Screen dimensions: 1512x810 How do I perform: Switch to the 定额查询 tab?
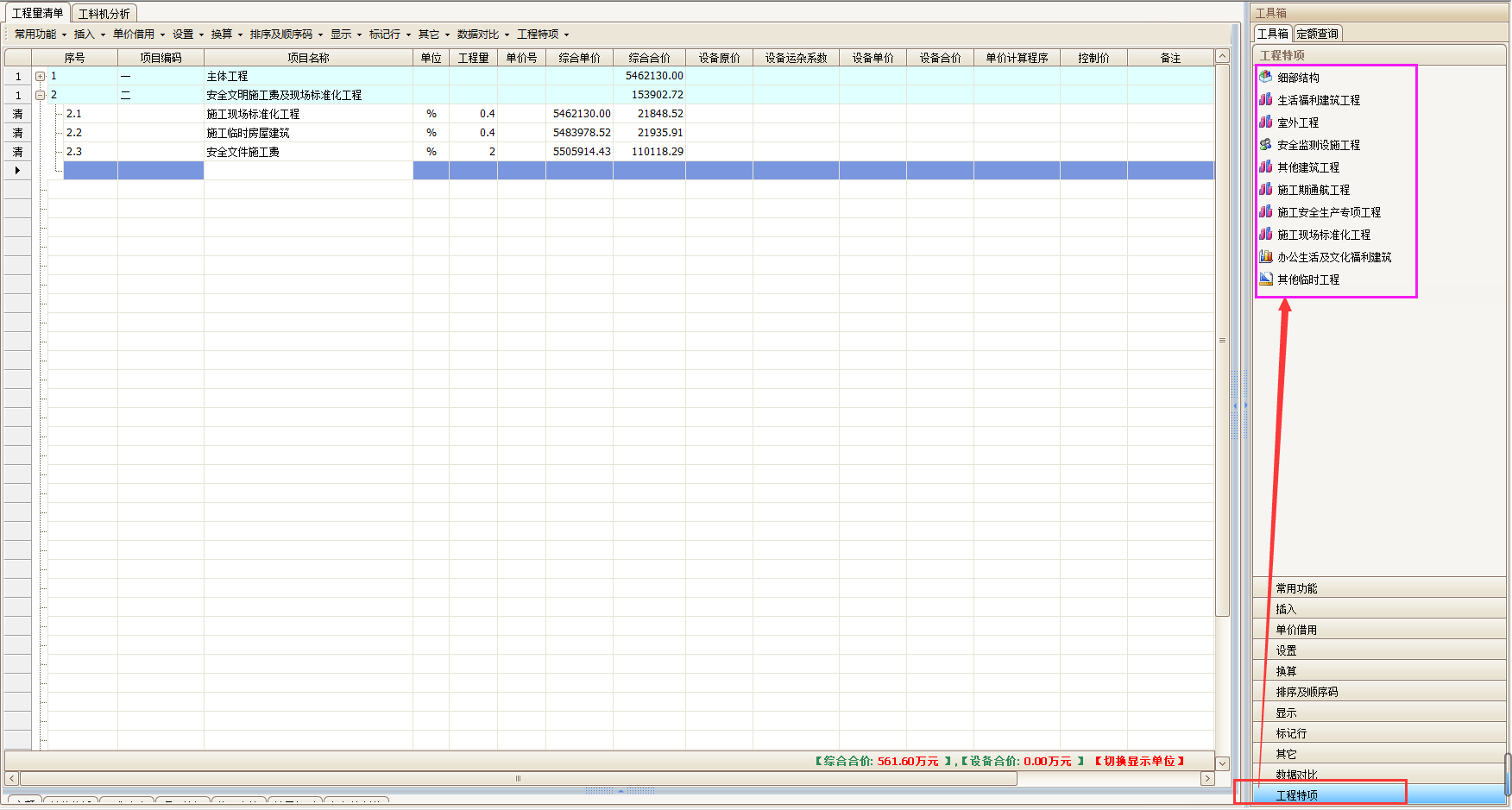(1317, 34)
